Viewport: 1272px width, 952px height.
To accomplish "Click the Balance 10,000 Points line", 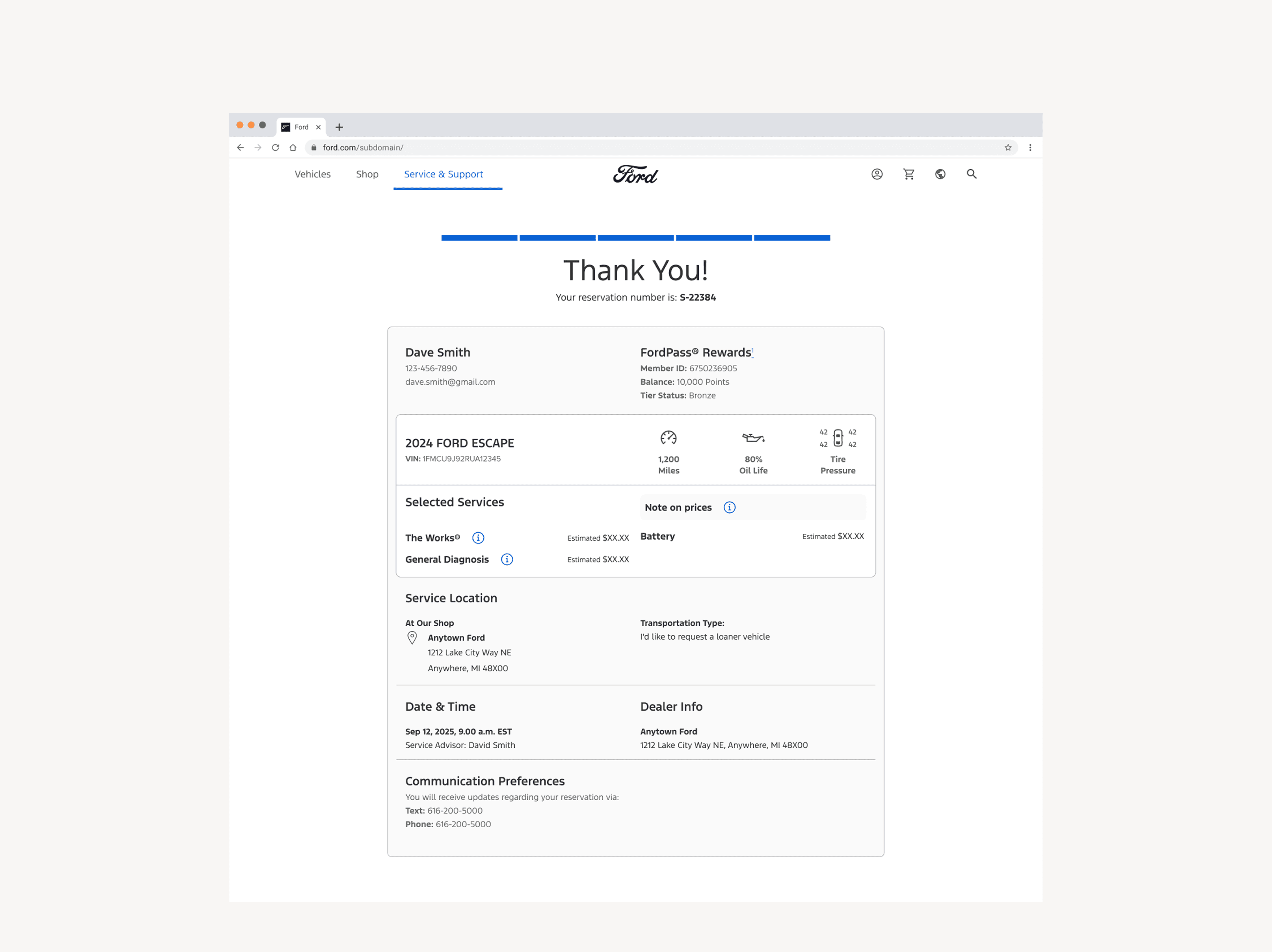I will coord(684,382).
